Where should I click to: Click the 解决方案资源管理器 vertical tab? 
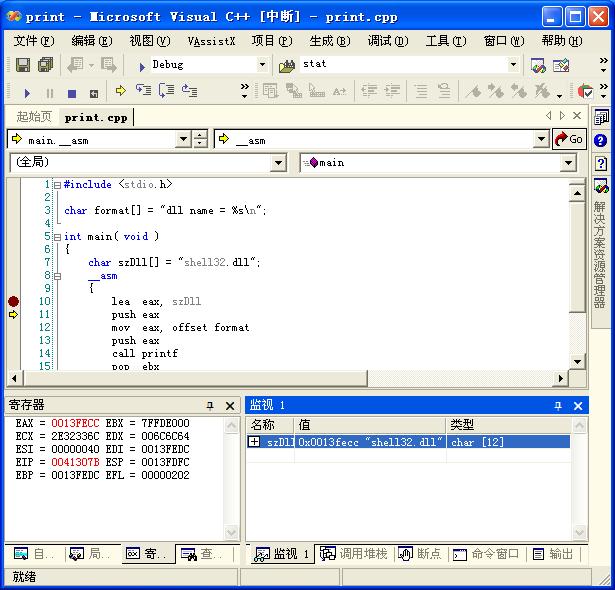pos(600,255)
